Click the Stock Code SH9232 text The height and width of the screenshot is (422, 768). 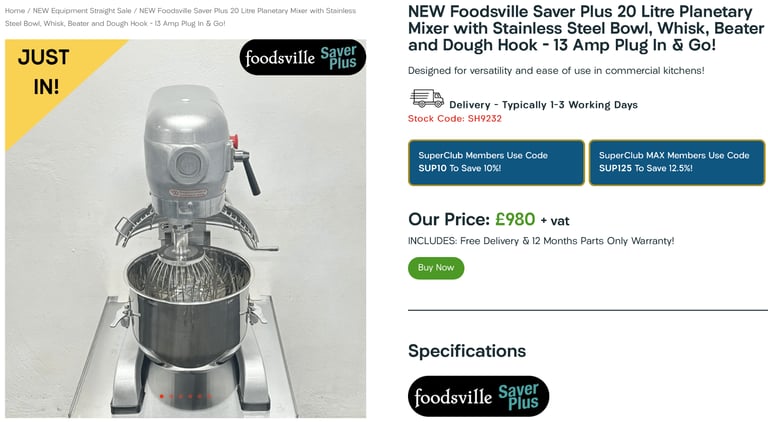(x=455, y=118)
